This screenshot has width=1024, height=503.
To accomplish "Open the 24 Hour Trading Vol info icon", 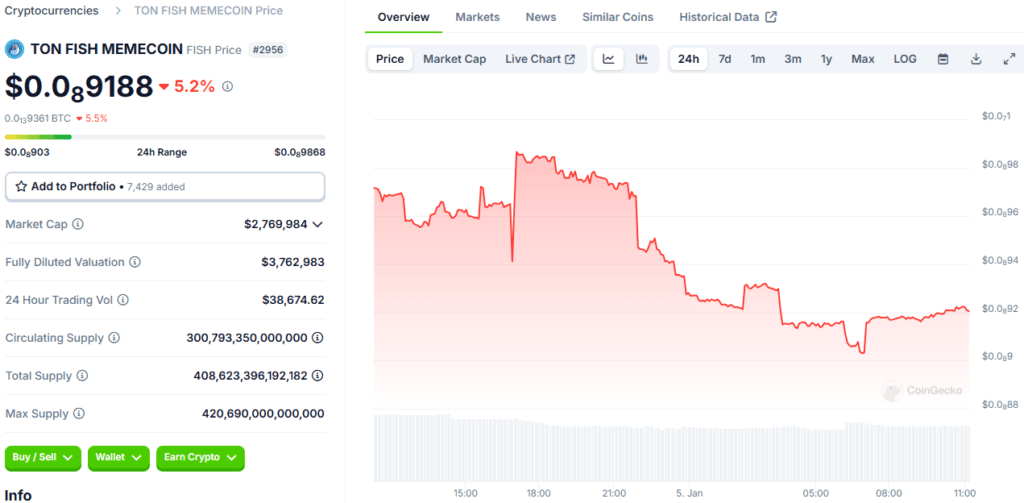I will click(123, 300).
